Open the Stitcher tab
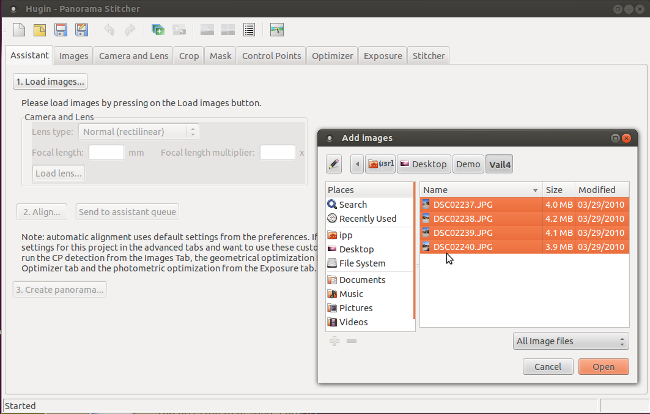650x414 pixels. [x=428, y=56]
